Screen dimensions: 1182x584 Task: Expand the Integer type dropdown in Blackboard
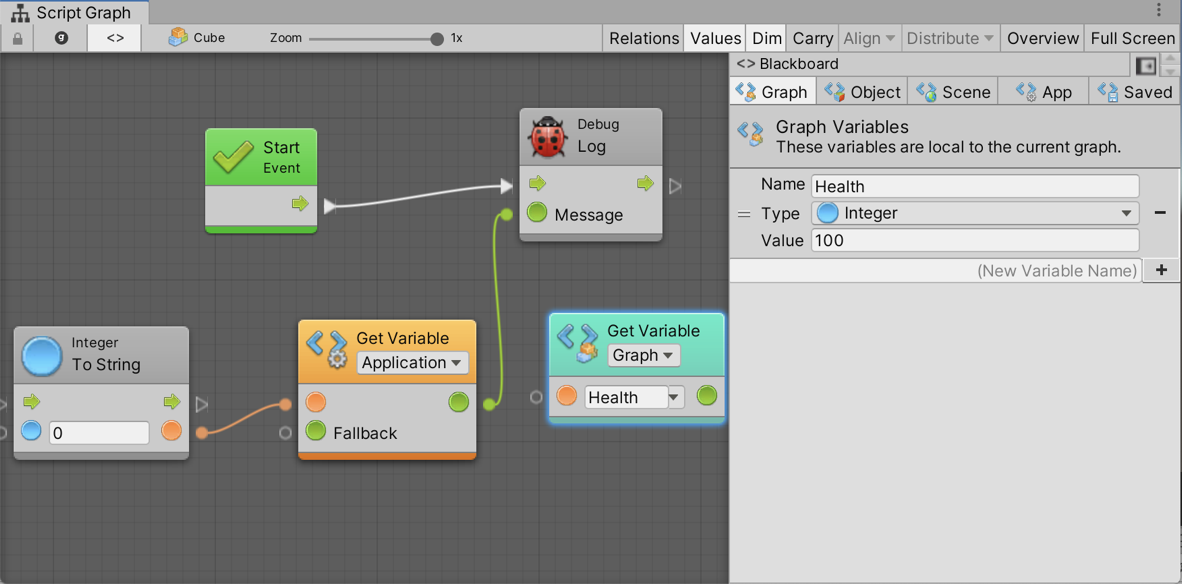pos(974,213)
